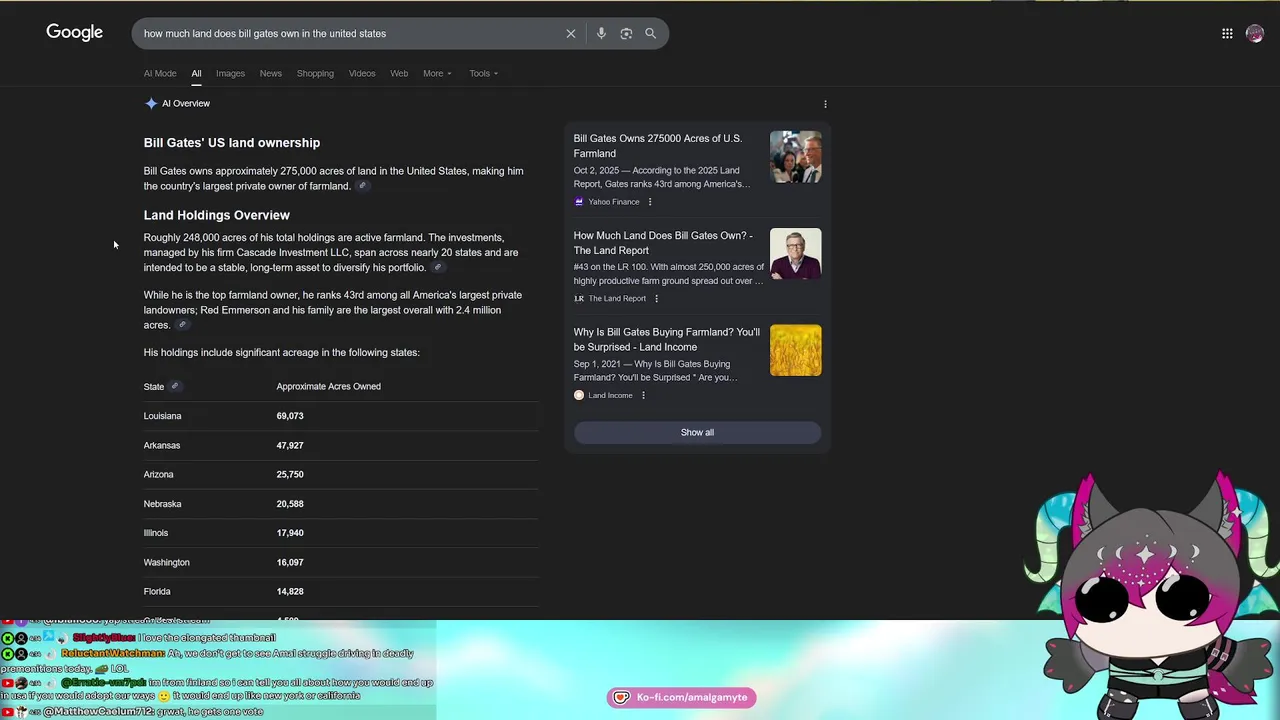Expand the Tools dropdown
1280x720 pixels.
484,73
